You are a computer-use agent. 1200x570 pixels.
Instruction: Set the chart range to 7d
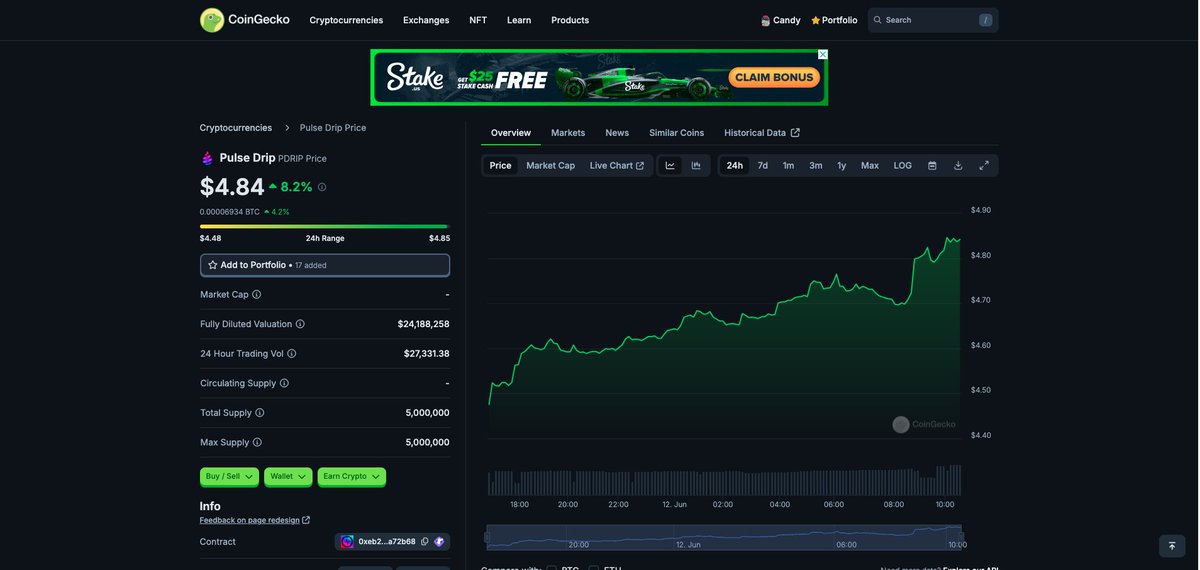tap(763, 166)
